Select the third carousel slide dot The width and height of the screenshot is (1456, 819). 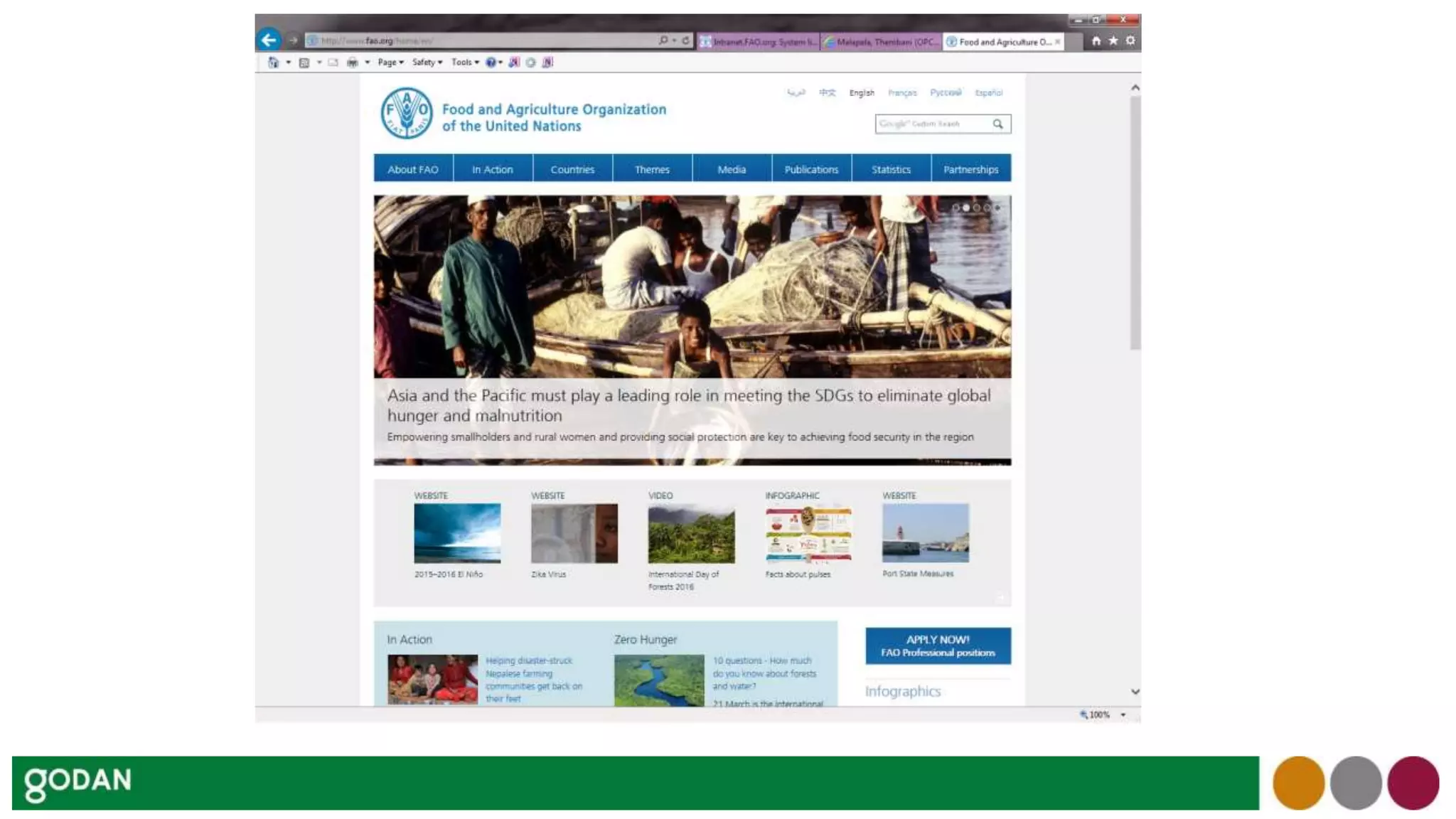pyautogui.click(x=977, y=208)
